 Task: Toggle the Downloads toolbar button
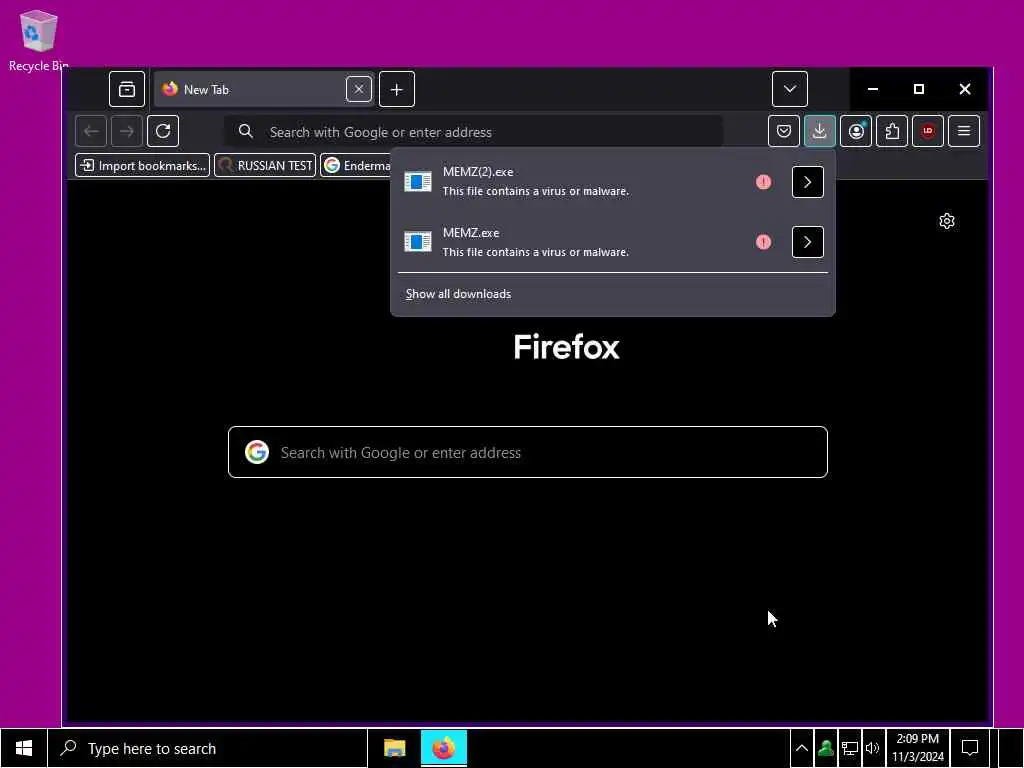pos(820,131)
